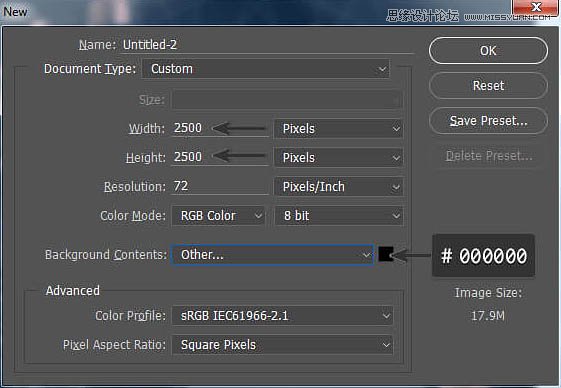
Task: Click the Advanced section heading
Action: (73, 291)
